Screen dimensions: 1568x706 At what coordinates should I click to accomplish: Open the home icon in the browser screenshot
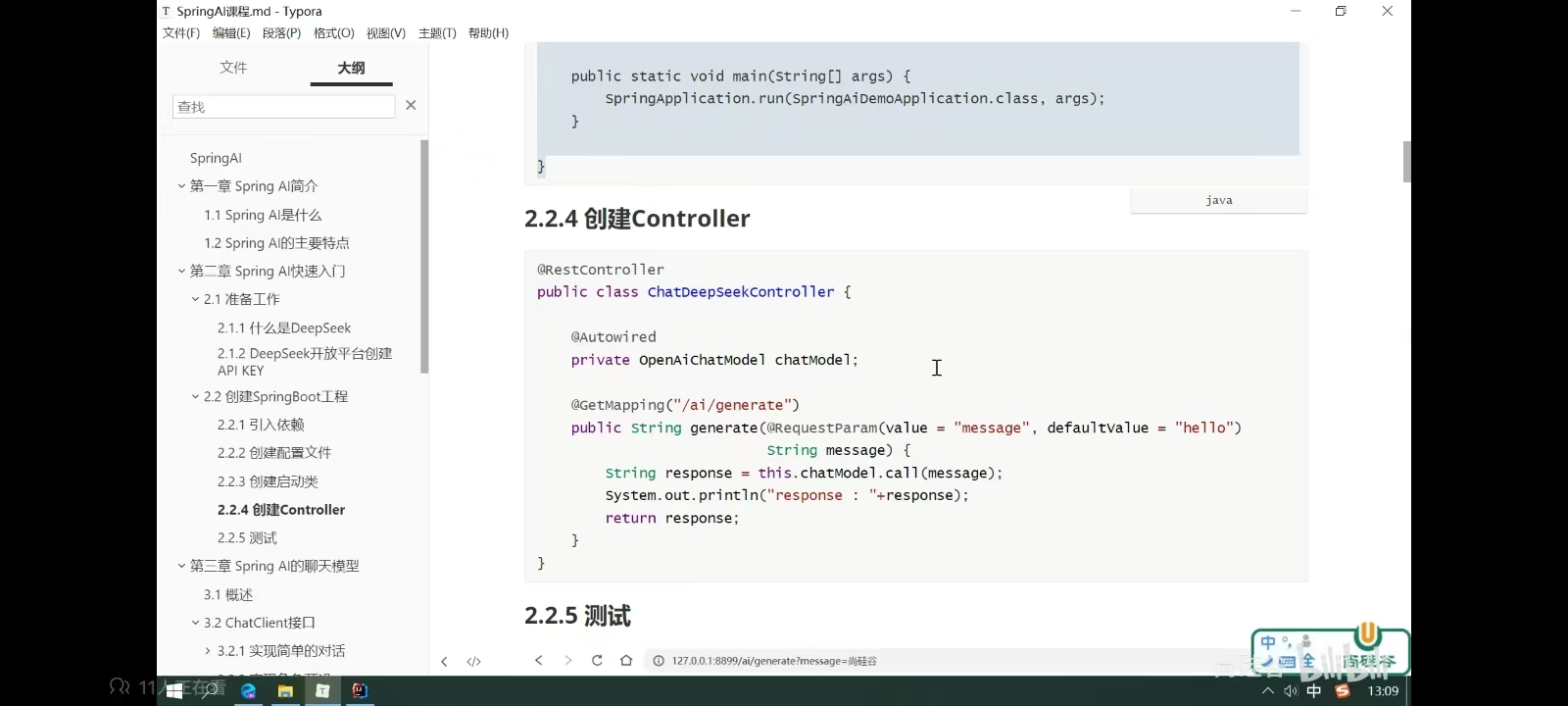(x=626, y=660)
